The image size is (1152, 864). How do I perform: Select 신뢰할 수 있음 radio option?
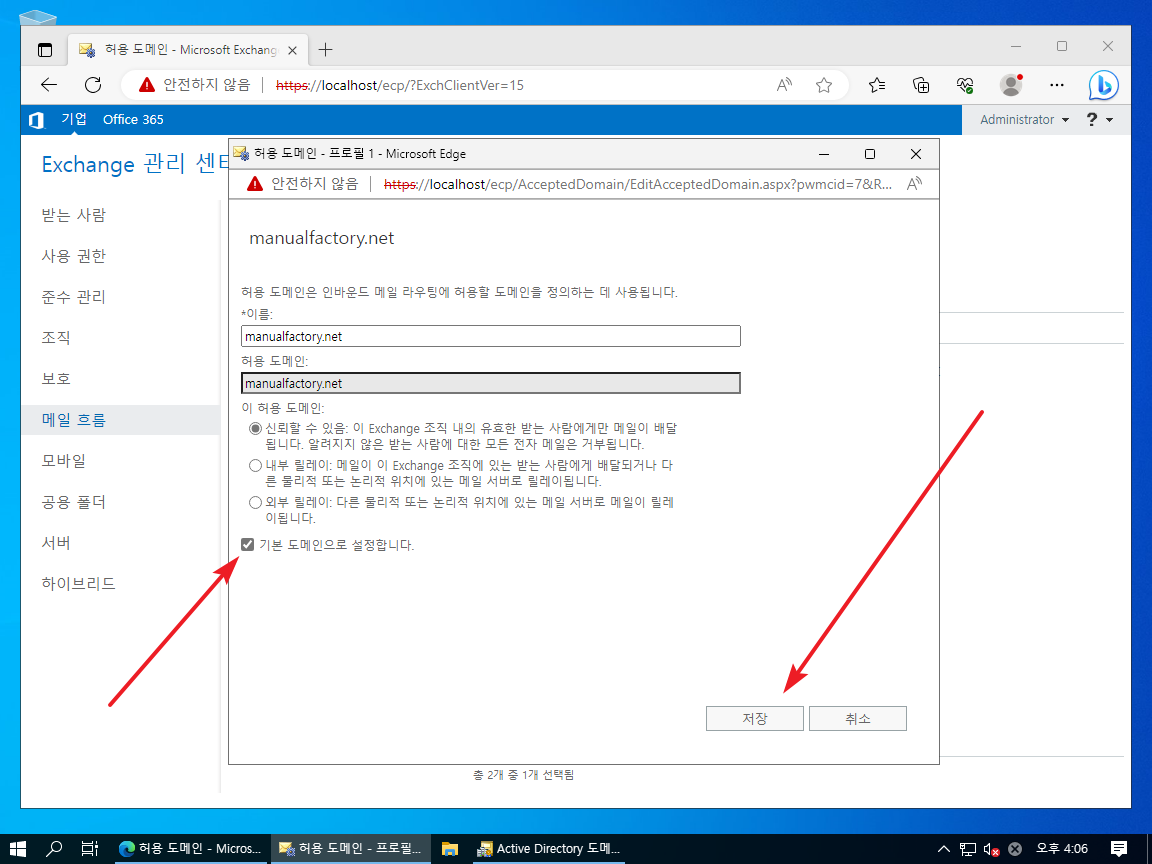tap(255, 428)
